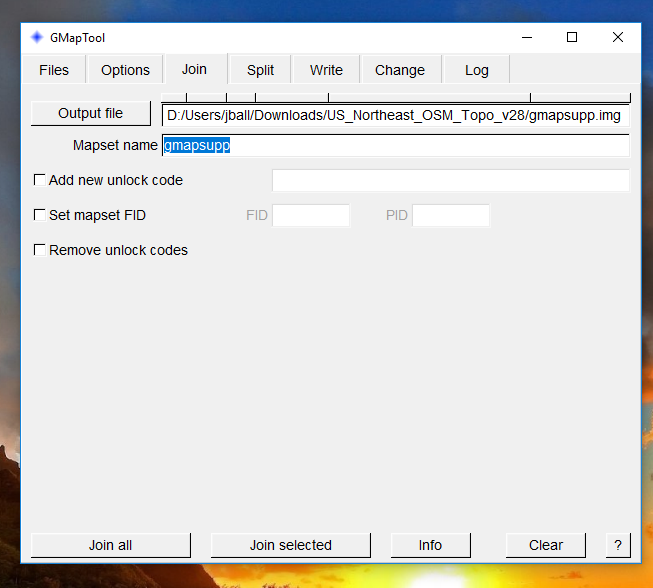View the Log tab
The image size is (653, 588).
pos(477,70)
